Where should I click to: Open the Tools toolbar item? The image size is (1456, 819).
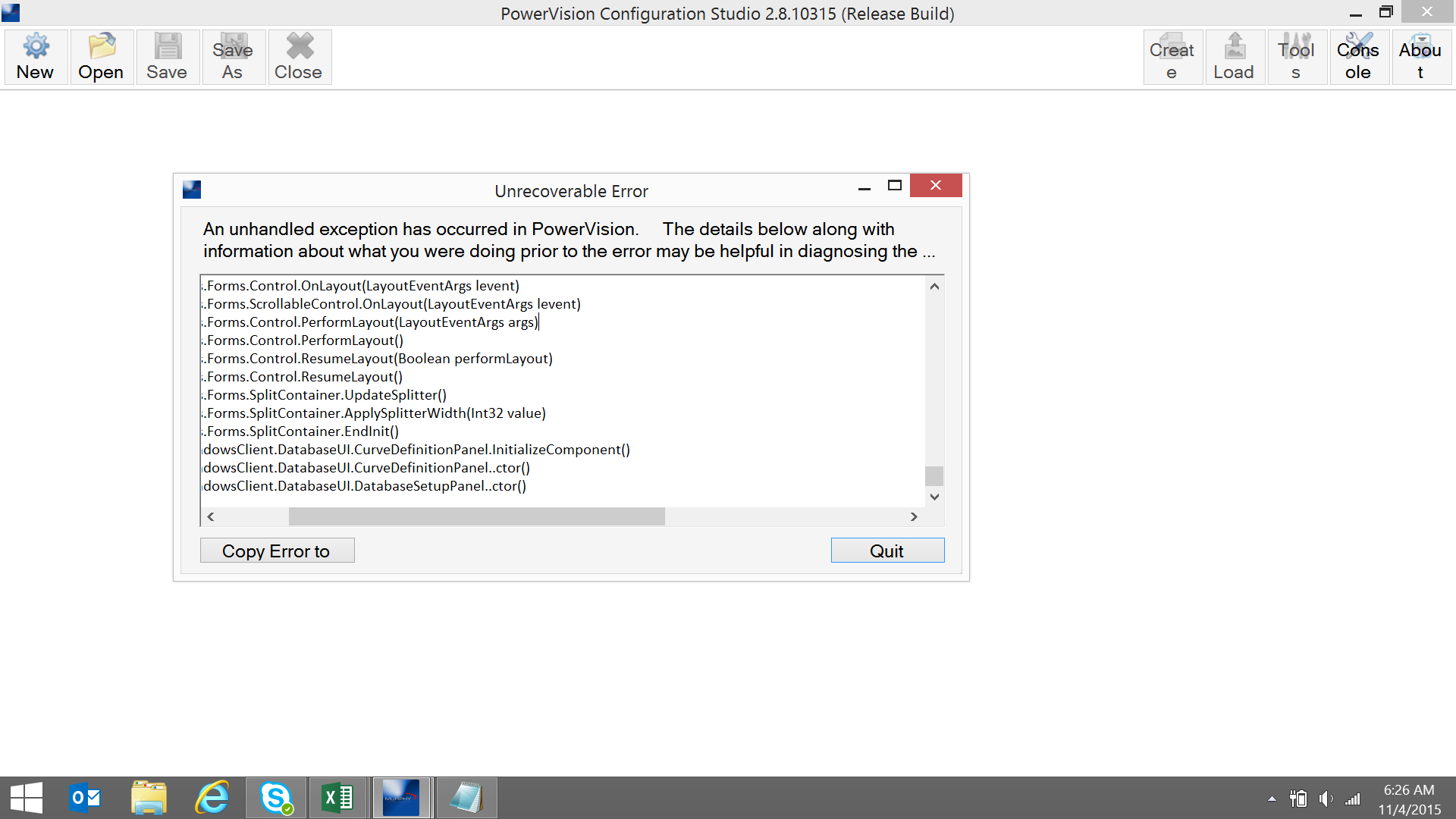tap(1297, 58)
